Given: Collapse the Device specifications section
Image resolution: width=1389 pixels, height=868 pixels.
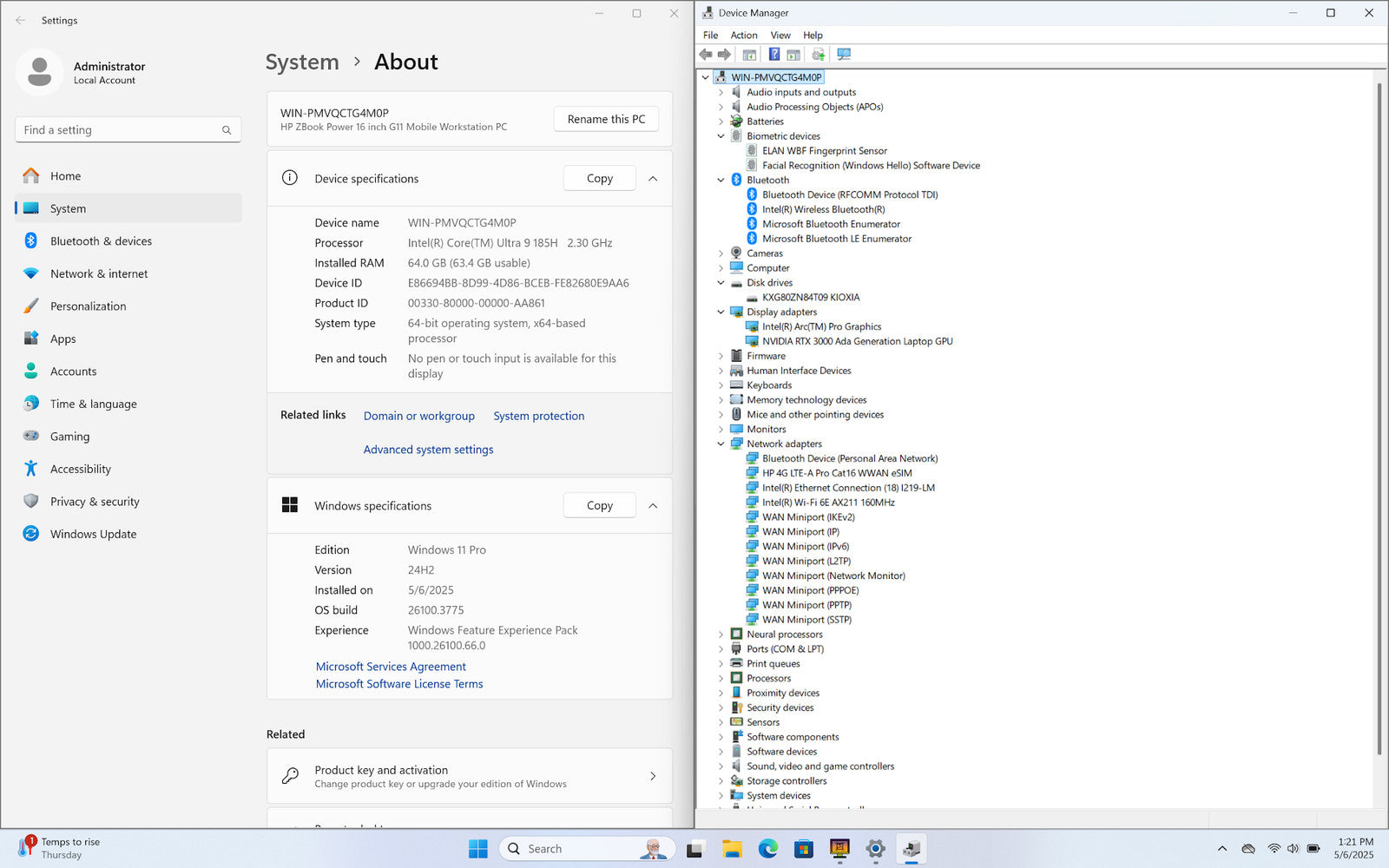Looking at the screenshot, I should (x=653, y=178).
